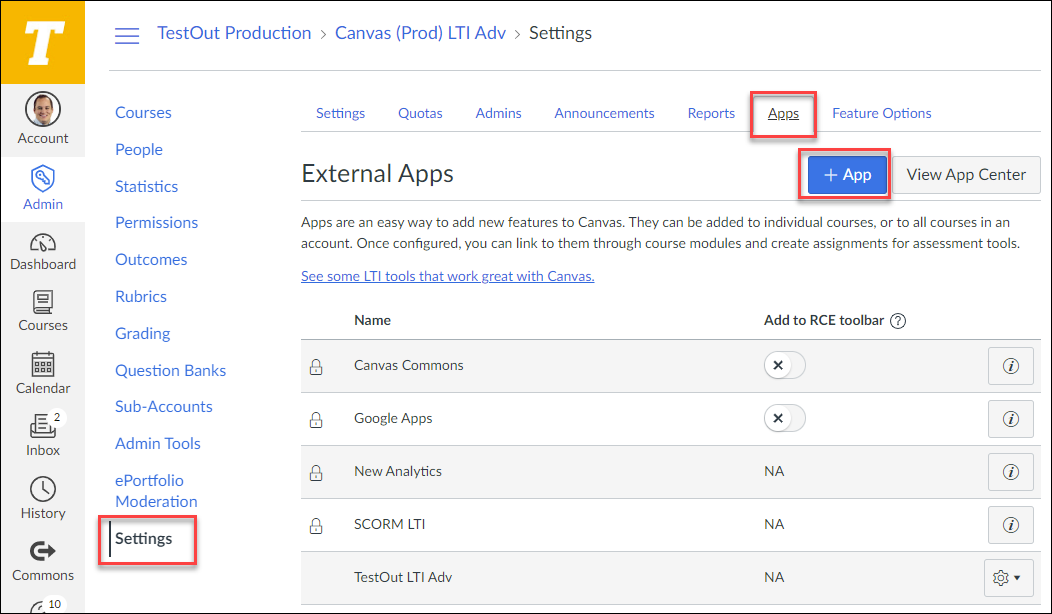Click the TestOut LTI Adv app name
This screenshot has width=1052, height=614.
(x=403, y=578)
